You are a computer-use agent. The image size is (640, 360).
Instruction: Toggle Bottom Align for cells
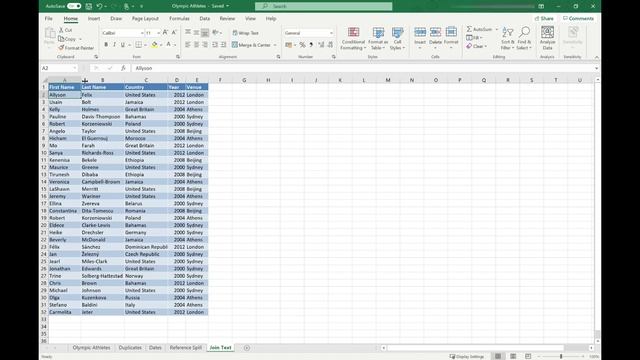pyautogui.click(x=205, y=33)
